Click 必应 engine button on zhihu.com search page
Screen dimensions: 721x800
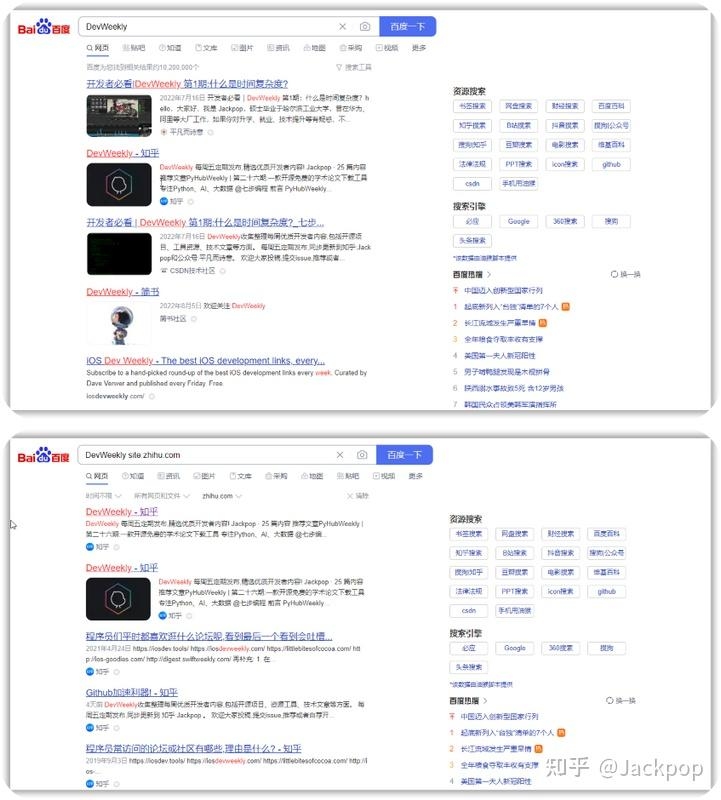pyautogui.click(x=469, y=648)
